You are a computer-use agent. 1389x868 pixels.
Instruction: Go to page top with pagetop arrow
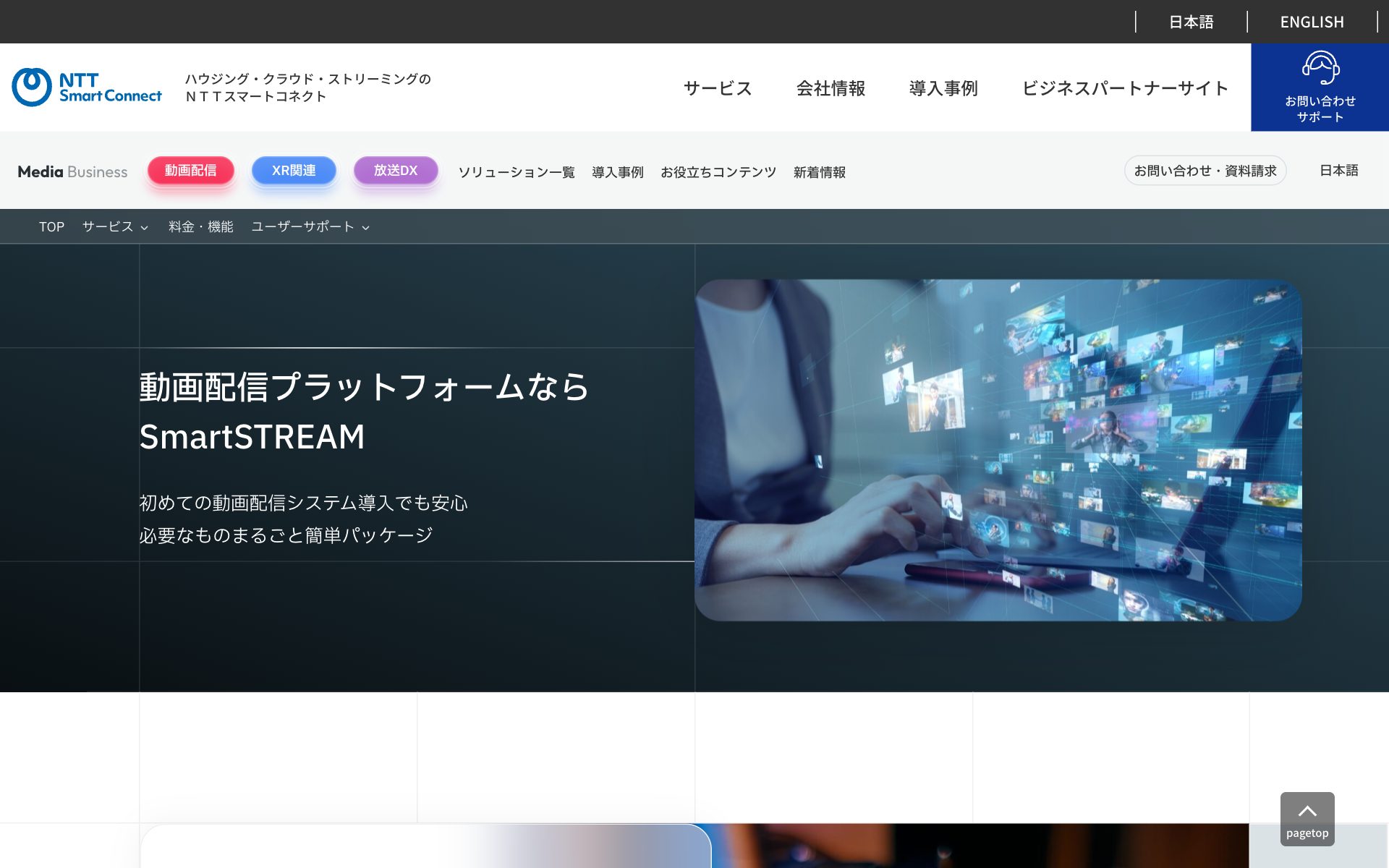pos(1307,819)
